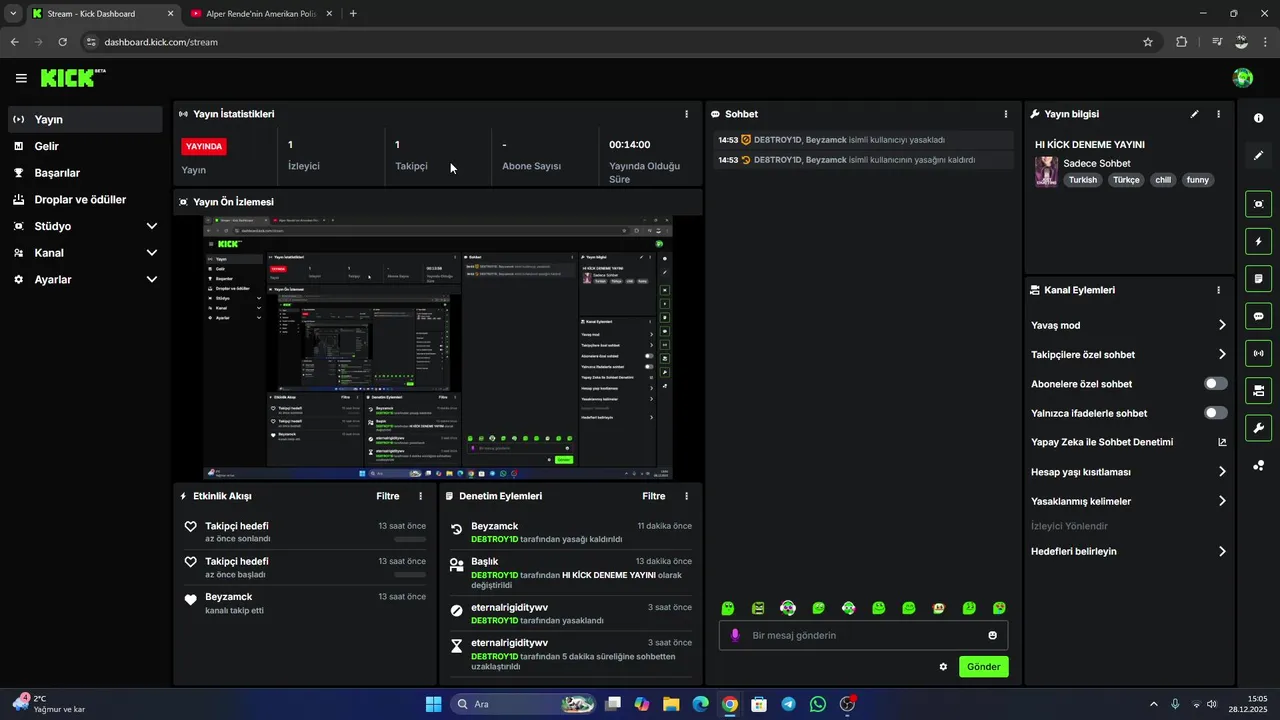Open Takipçilere özel sohbet chevron
The height and width of the screenshot is (720, 1280).
(1222, 354)
